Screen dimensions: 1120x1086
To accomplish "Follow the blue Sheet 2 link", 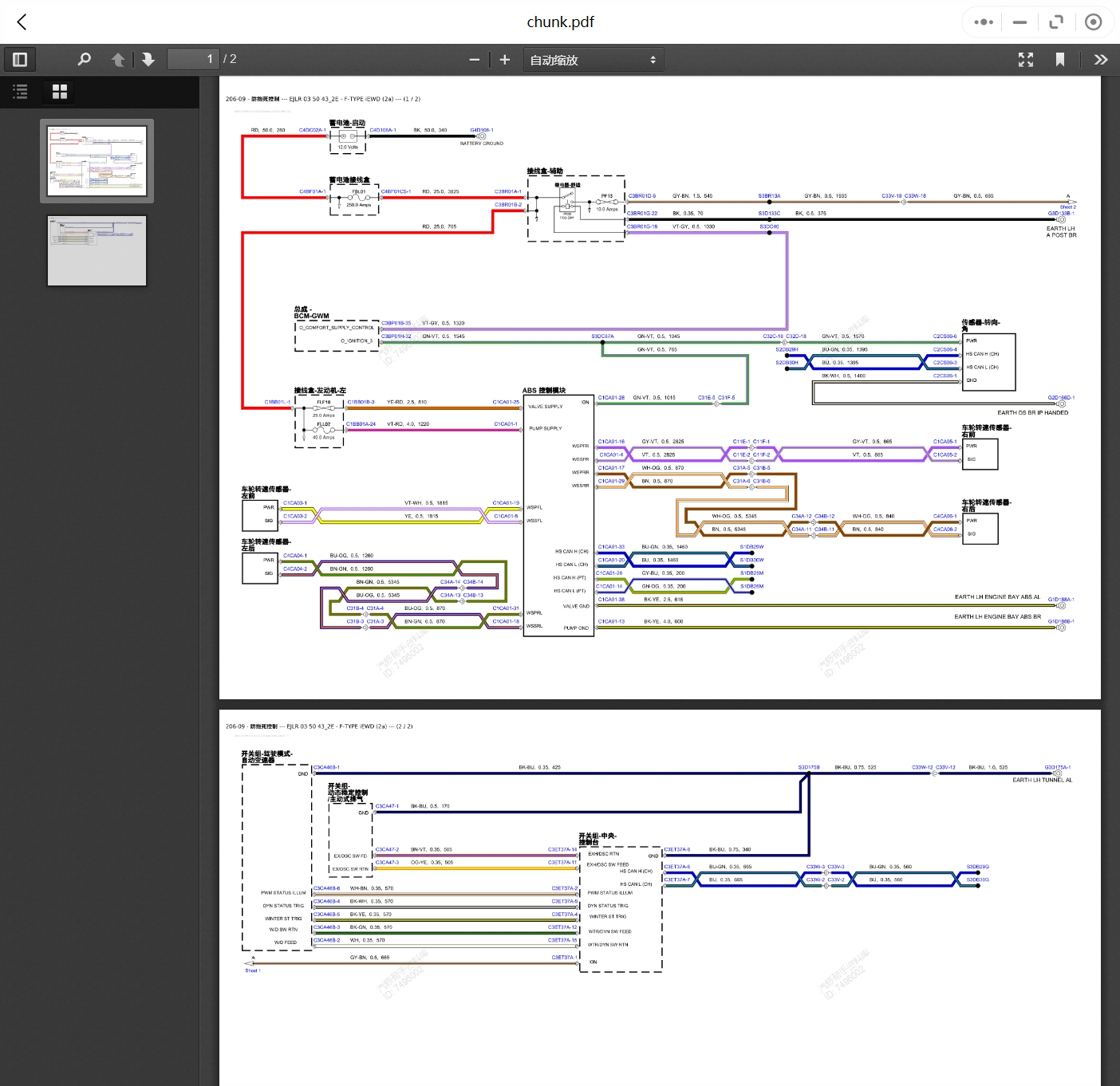I will coord(1067,207).
